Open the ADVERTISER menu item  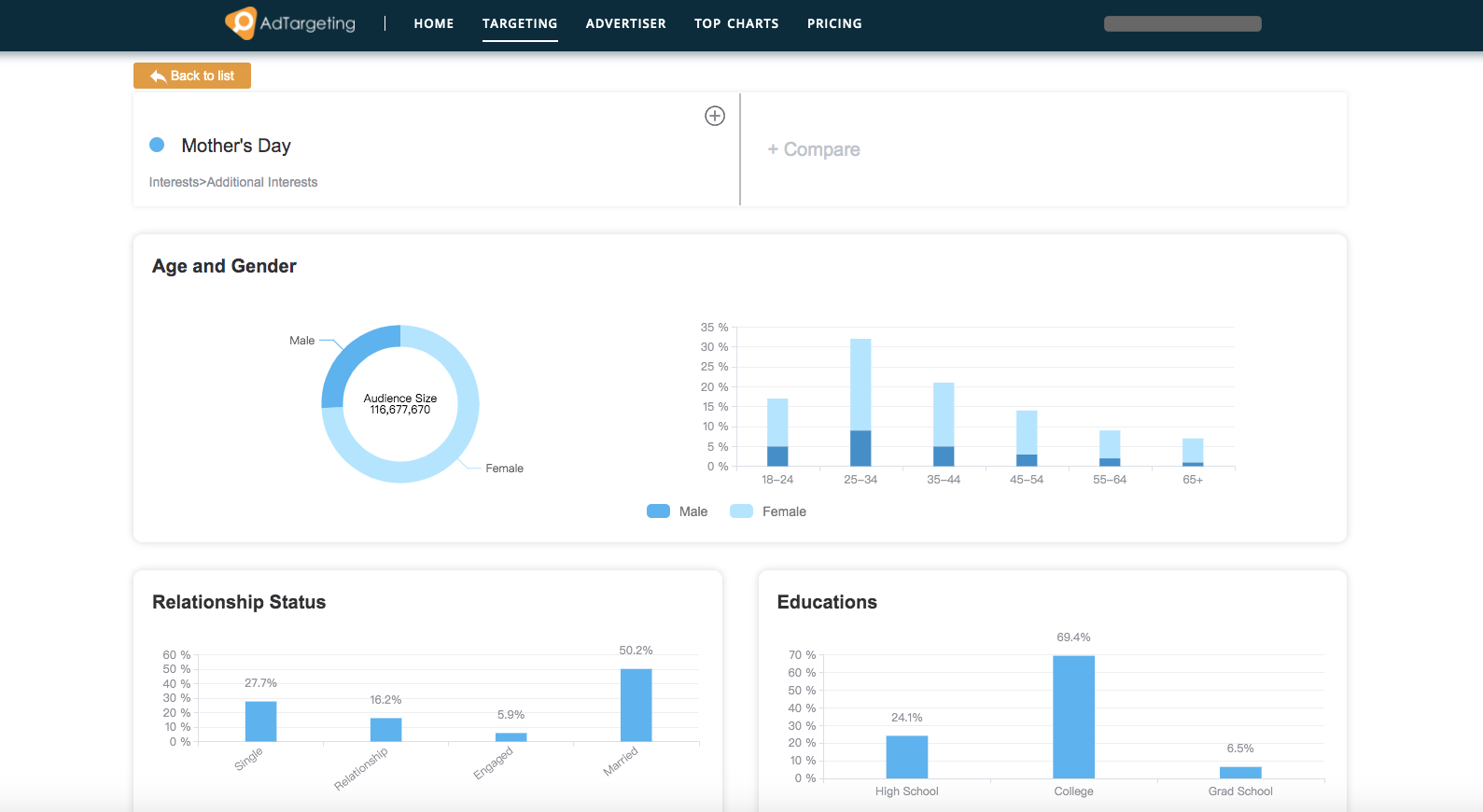point(626,23)
